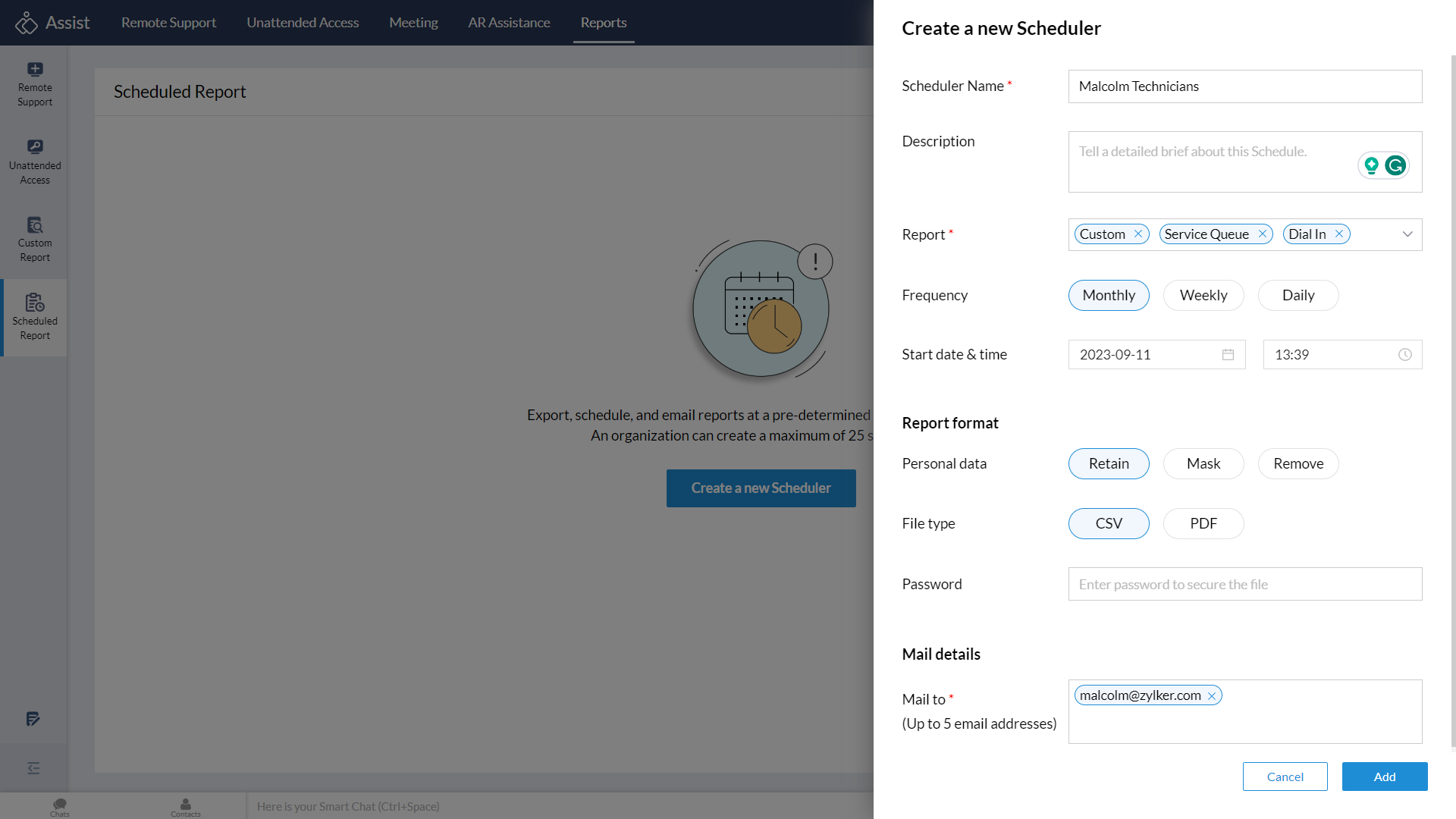The image size is (1456, 819).
Task: Click the Add button
Action: click(x=1384, y=777)
